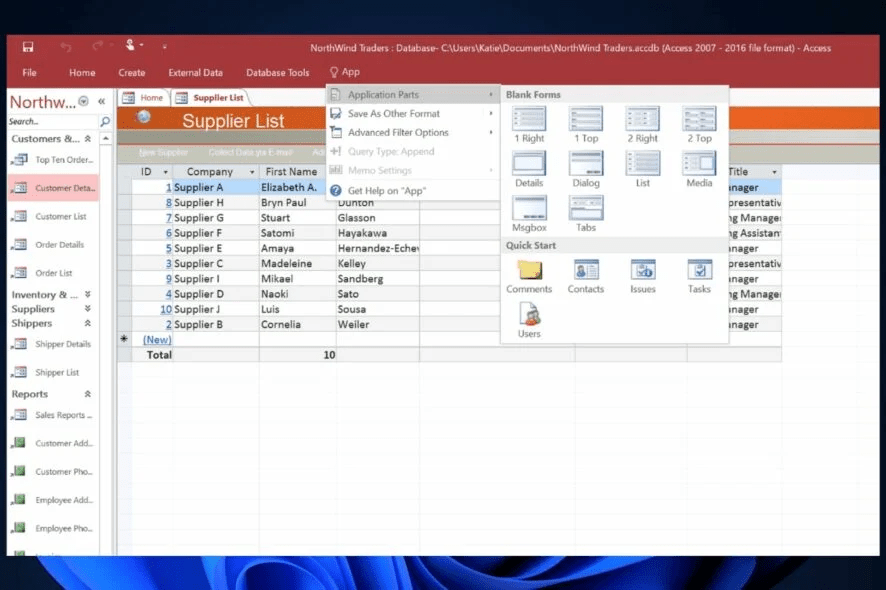
Task: Expand the Inventory navigation group
Action: tap(88, 295)
